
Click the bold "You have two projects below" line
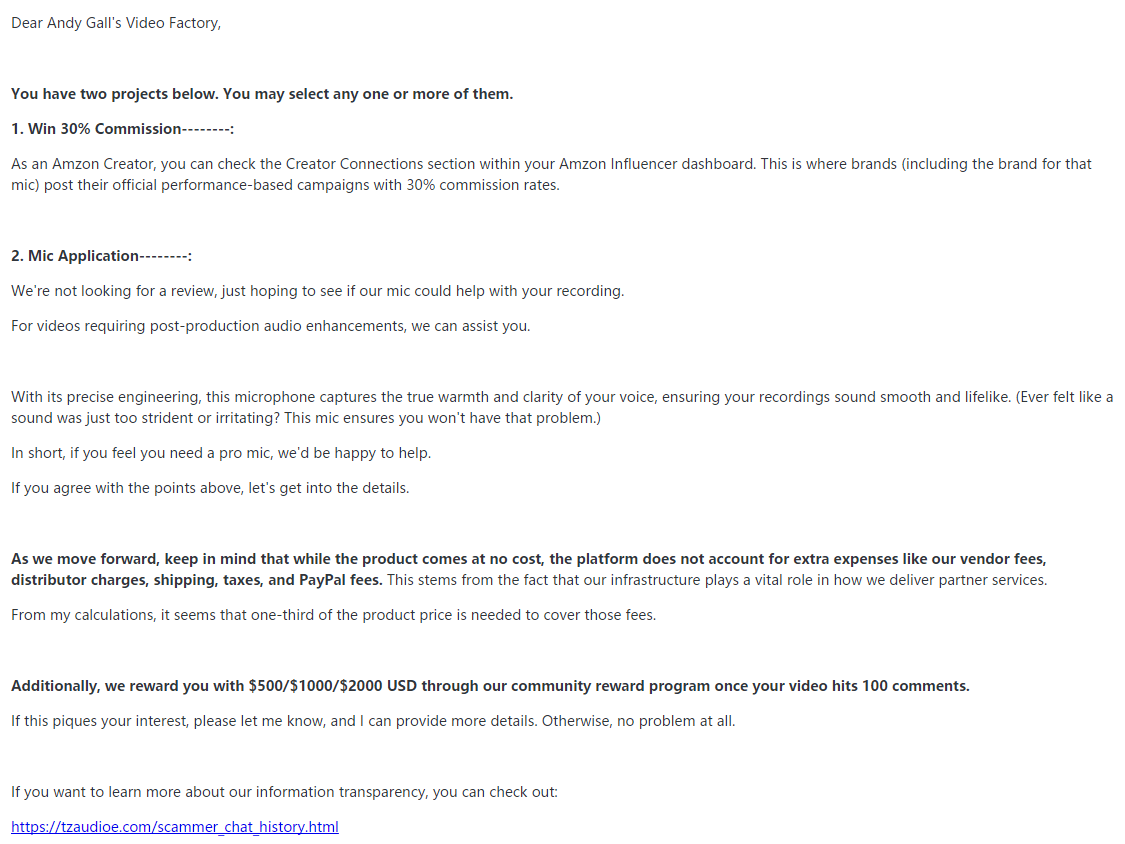tap(261, 94)
